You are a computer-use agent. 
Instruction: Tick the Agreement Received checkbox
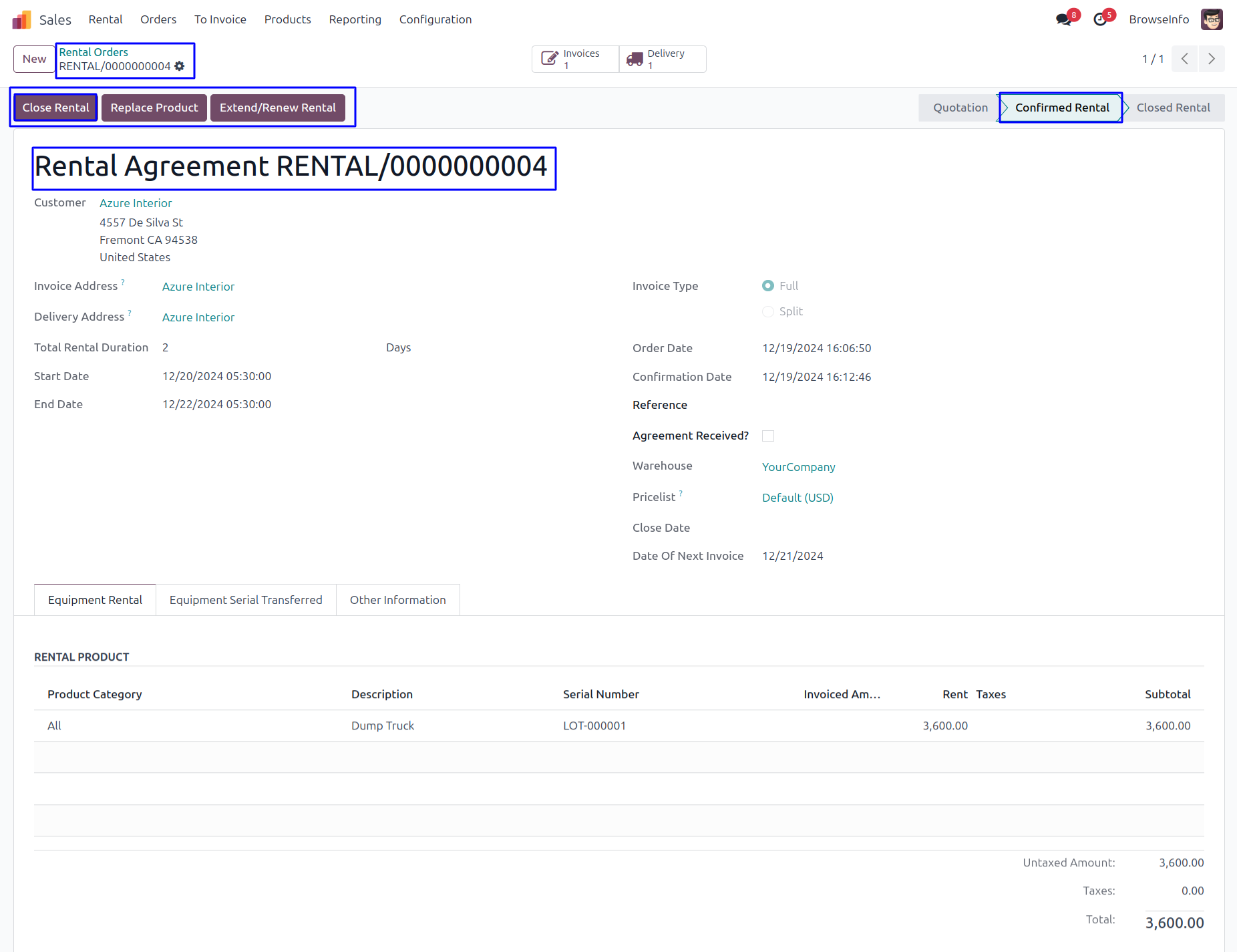(x=768, y=436)
